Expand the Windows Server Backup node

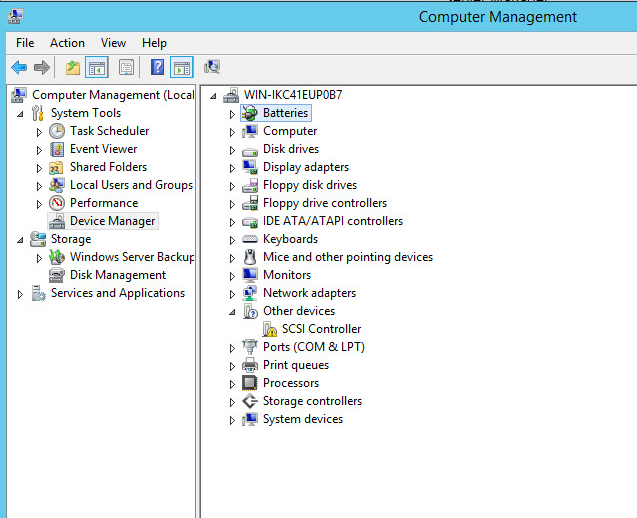click(x=39, y=258)
